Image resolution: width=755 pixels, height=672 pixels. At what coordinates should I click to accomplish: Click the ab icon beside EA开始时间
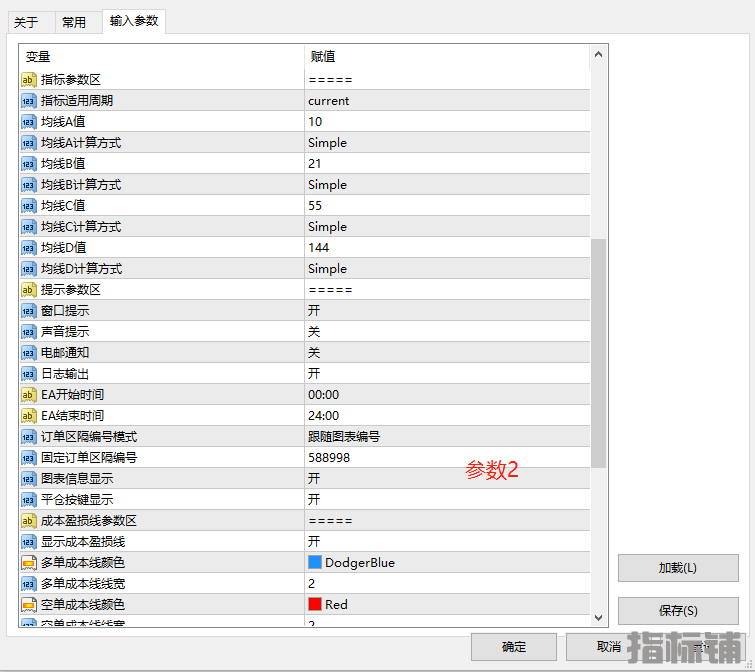[x=28, y=395]
